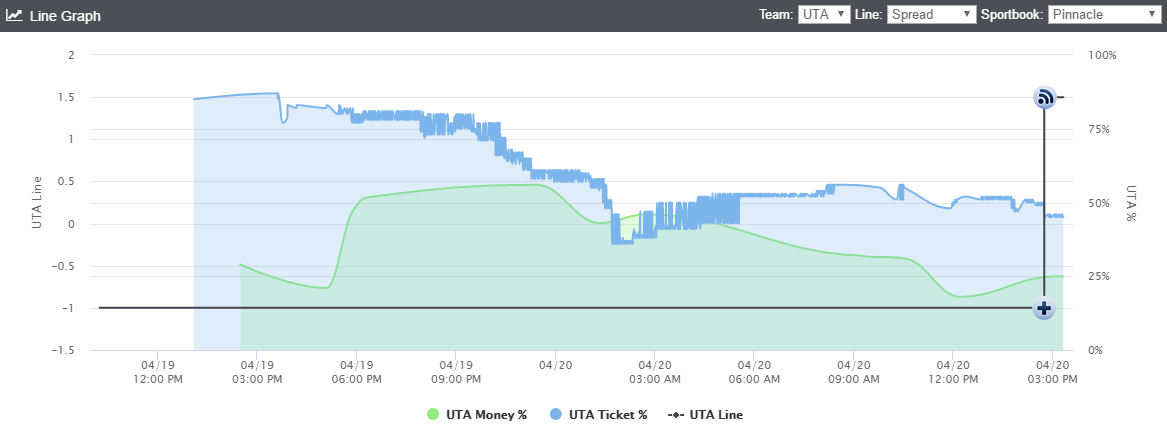
Task: Click the 04/19 12:00 PM axis label
Action: pos(157,372)
